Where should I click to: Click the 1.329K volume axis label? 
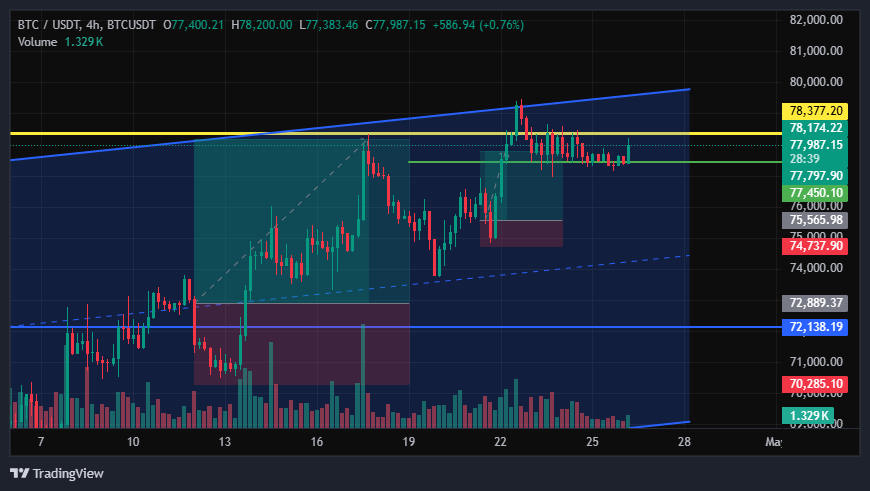808,416
